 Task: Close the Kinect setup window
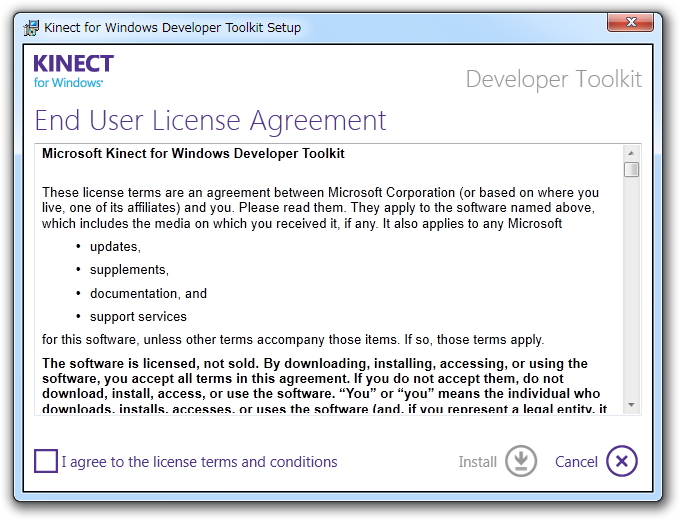click(630, 22)
